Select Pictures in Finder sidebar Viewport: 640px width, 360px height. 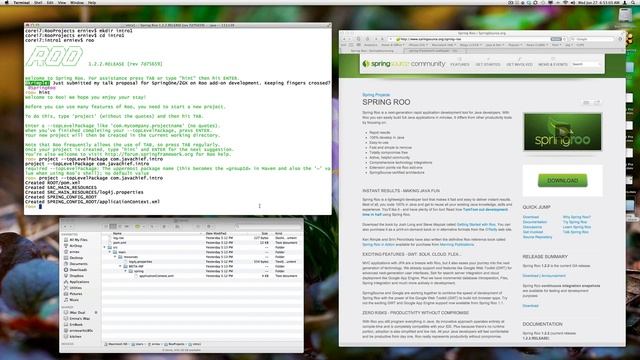tap(73, 294)
